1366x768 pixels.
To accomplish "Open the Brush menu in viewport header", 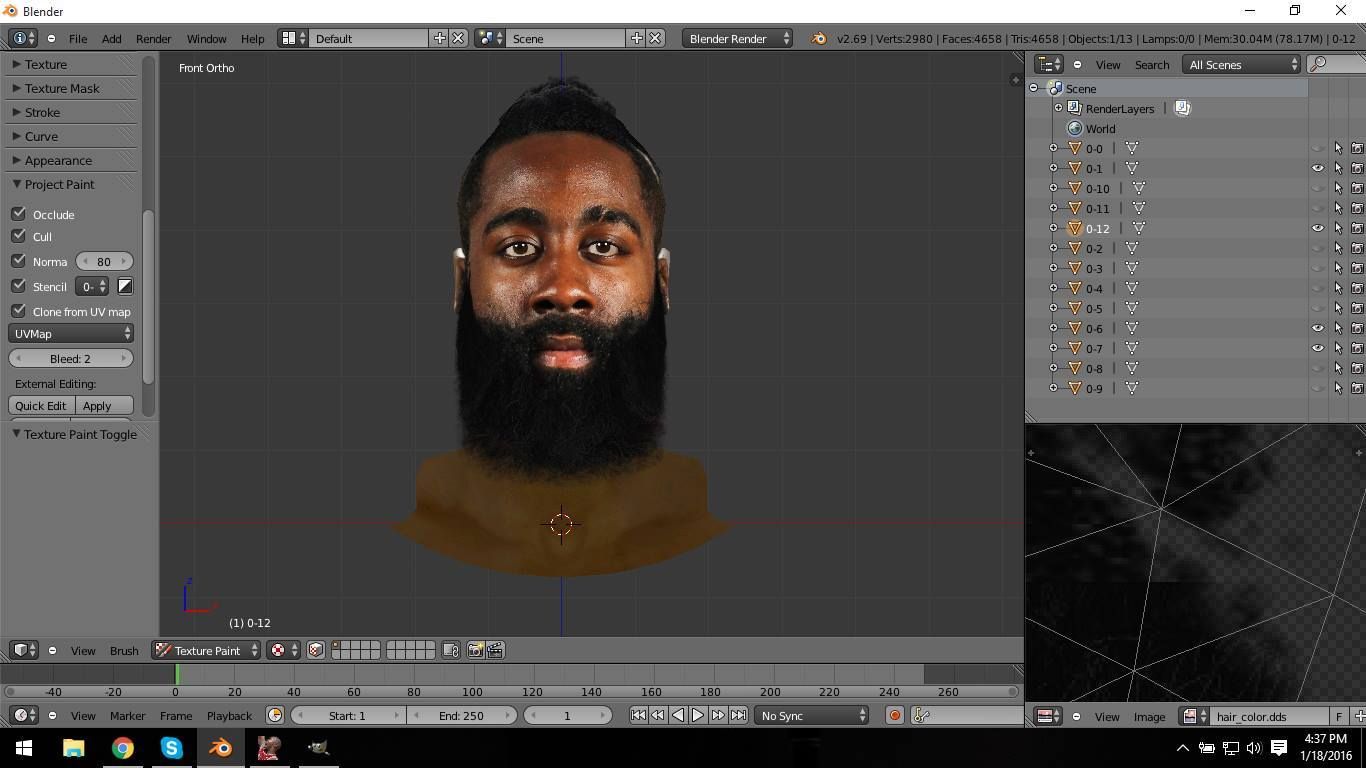I will coord(124,650).
